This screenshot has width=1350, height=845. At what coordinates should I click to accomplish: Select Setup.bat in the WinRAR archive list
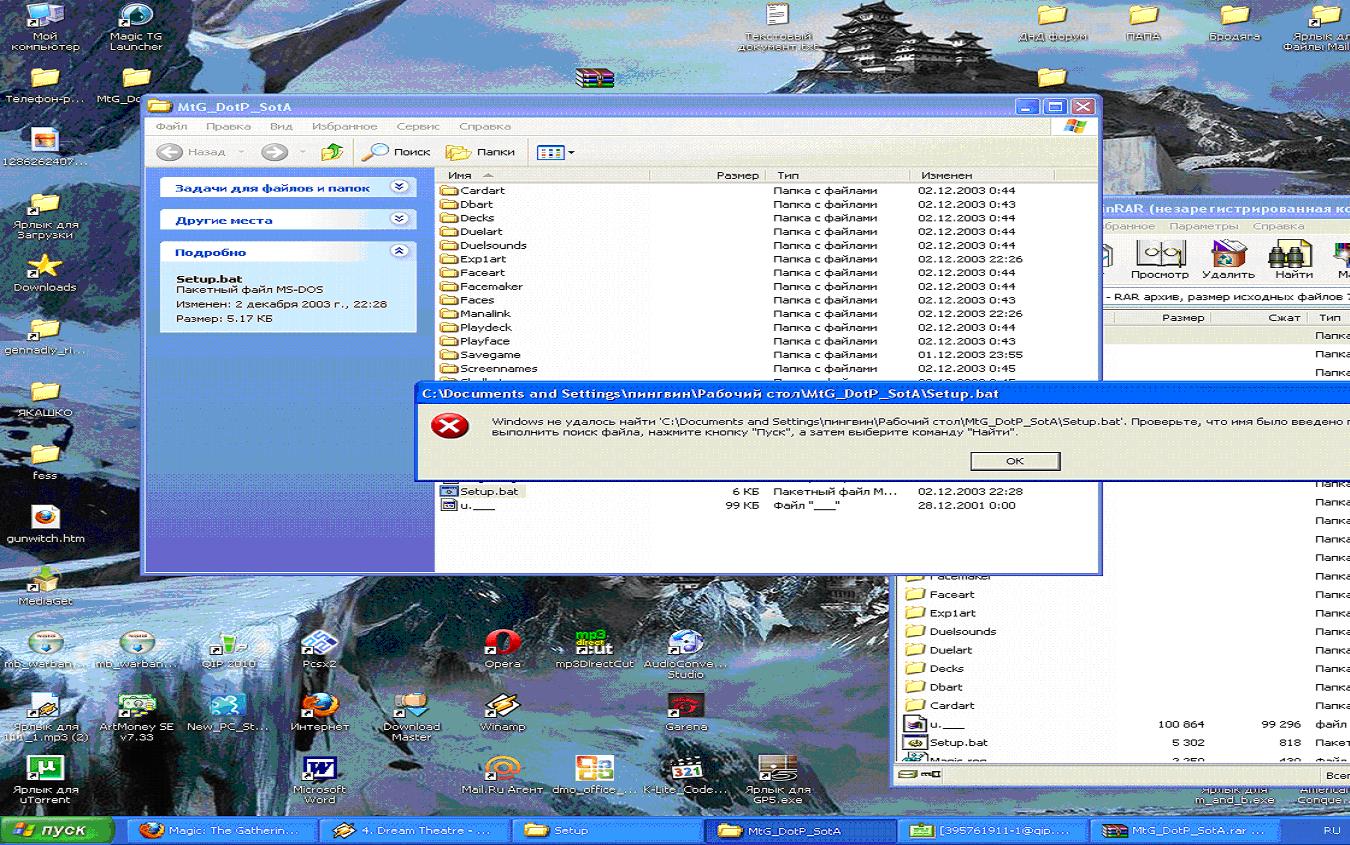947,742
